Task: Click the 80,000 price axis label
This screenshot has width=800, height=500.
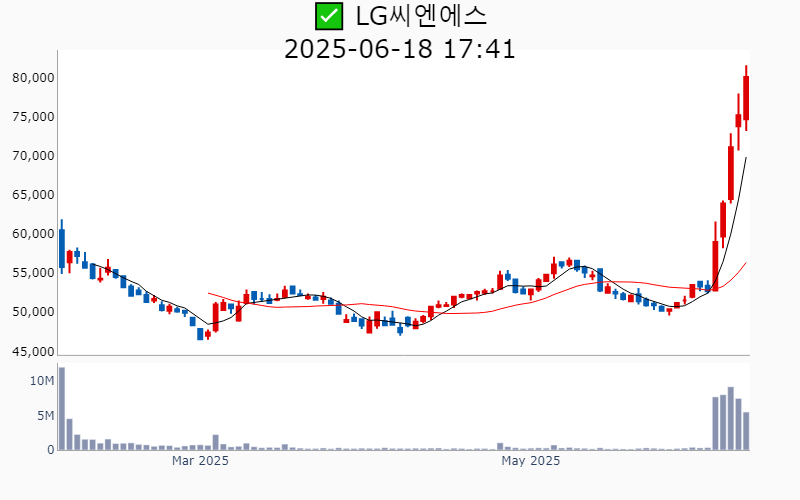Action: [x=33, y=78]
